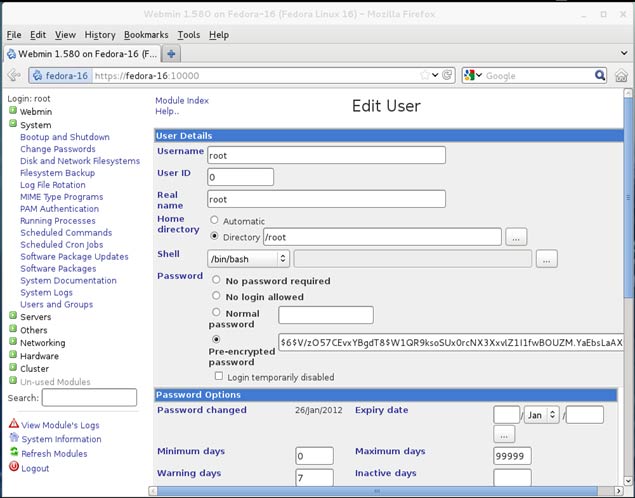Click the Maximum days field
635x498 pixels.
512,456
